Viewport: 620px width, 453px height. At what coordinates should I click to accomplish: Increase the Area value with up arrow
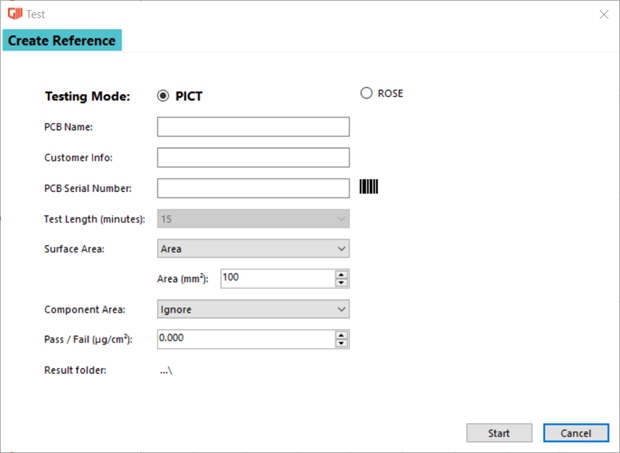tap(341, 274)
